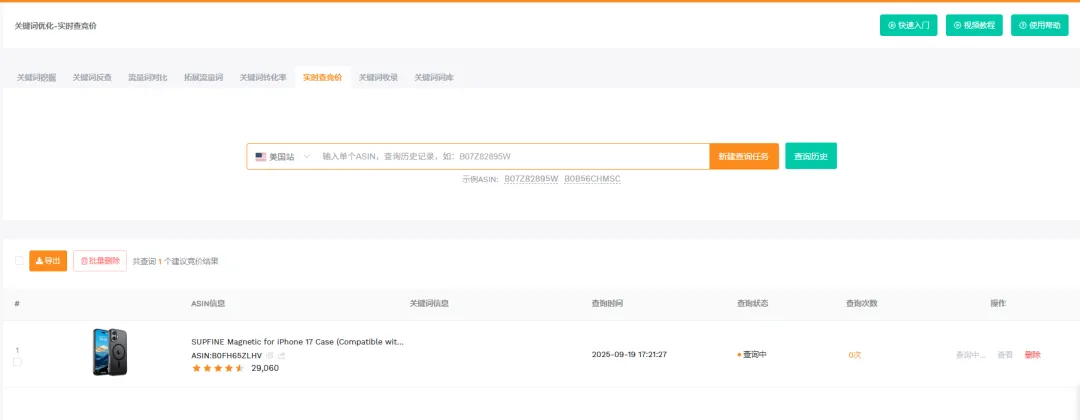Image resolution: width=1080 pixels, height=420 pixels.
Task: Tick the checkbox for row 1
Action: click(x=17, y=361)
